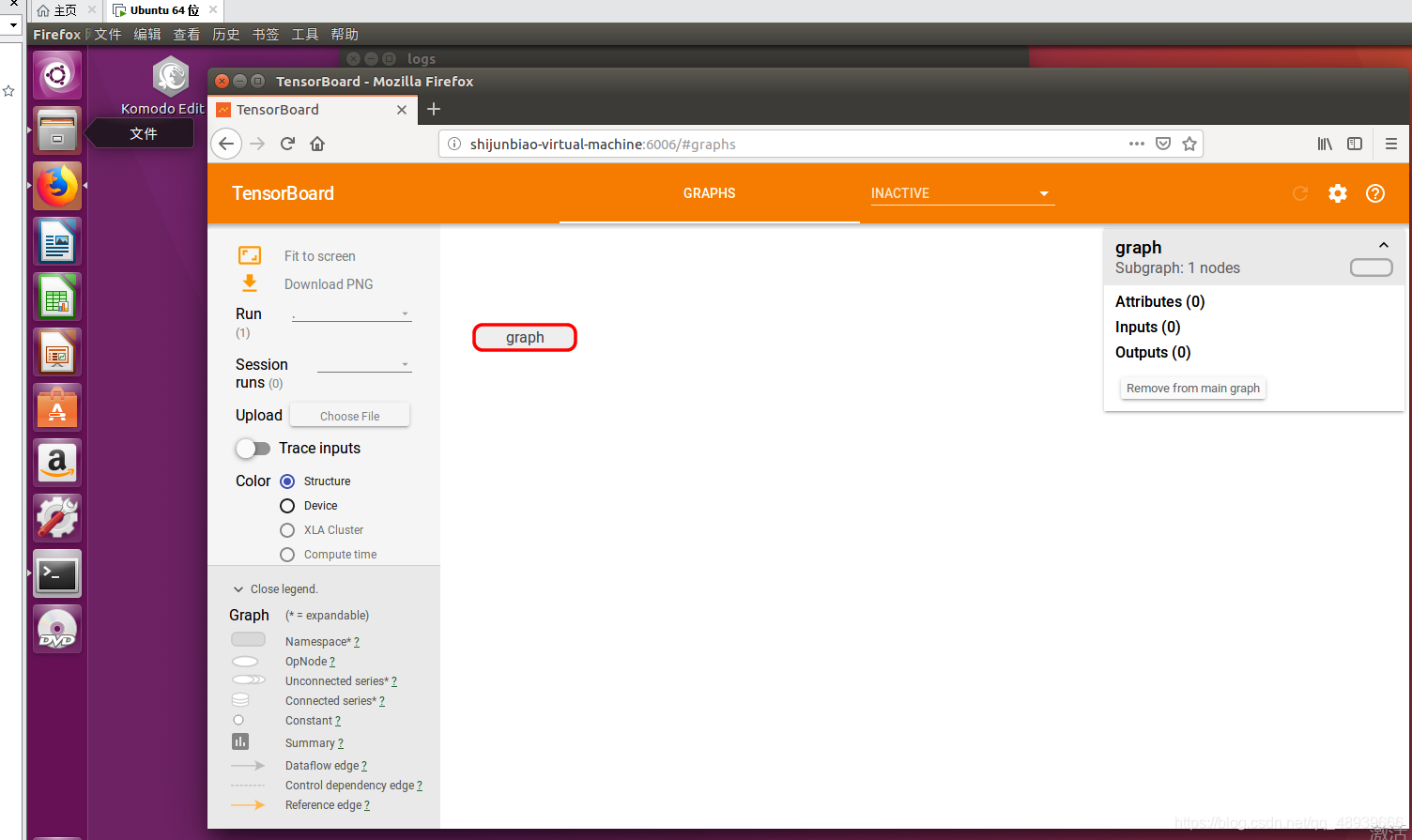
Task: Open Files manager in launcher
Action: point(57,130)
